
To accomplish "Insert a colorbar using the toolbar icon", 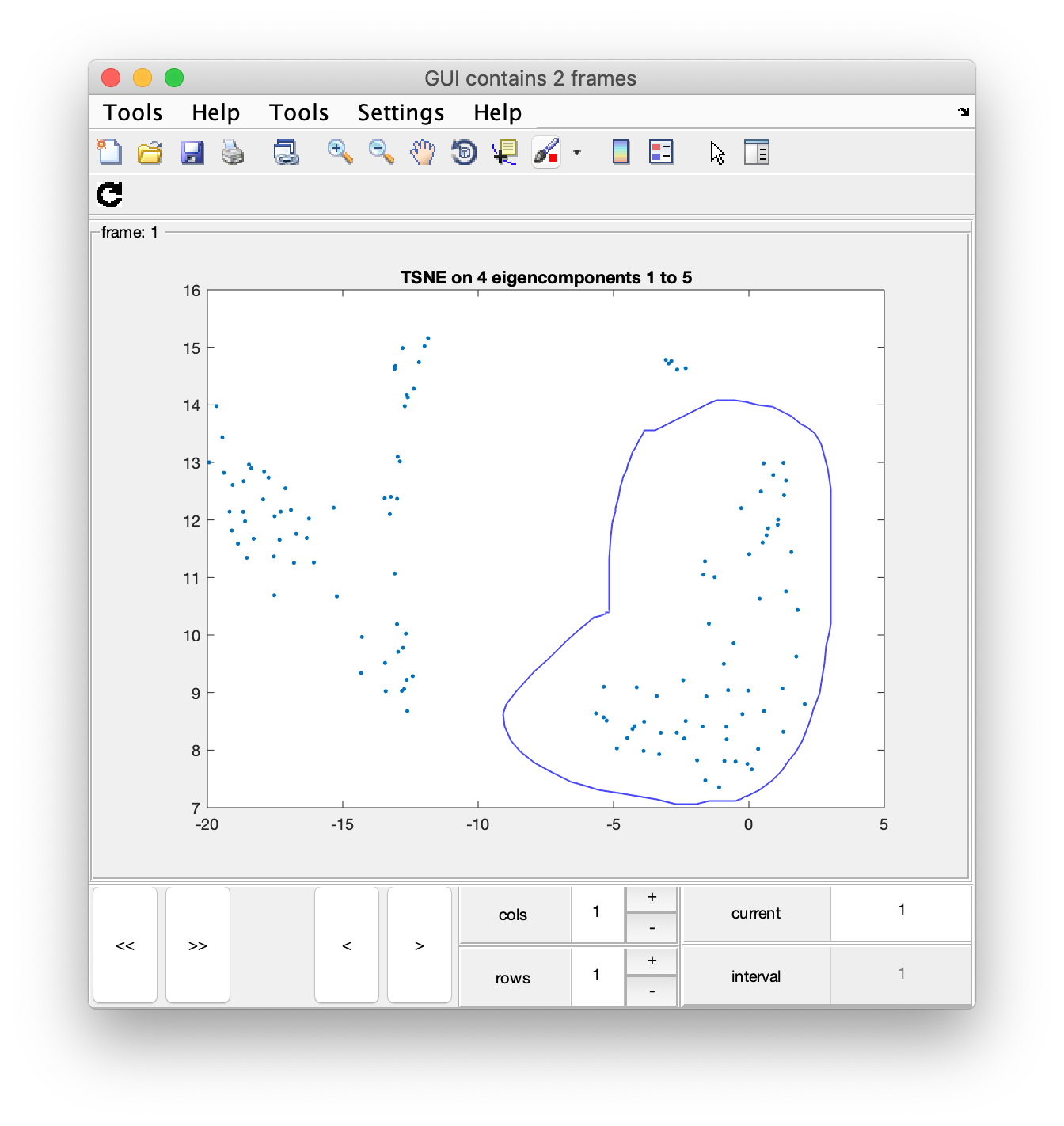I will tap(621, 151).
